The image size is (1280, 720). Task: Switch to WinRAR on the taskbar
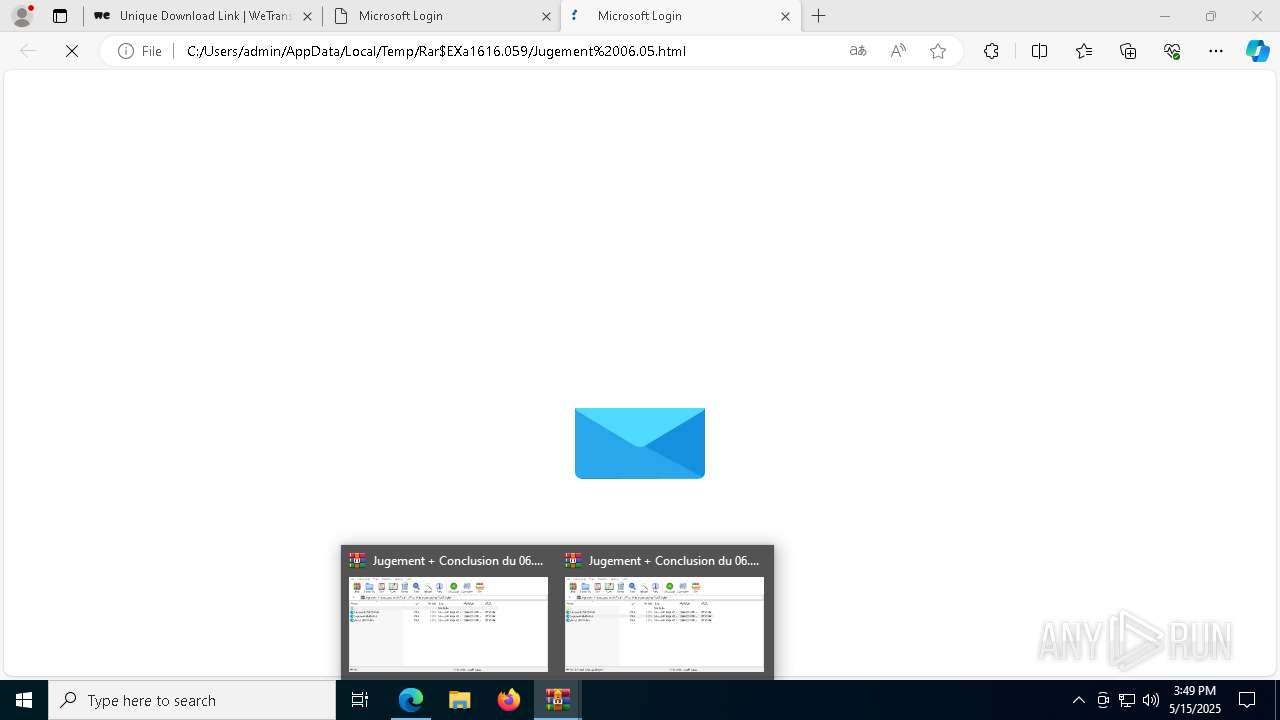557,700
